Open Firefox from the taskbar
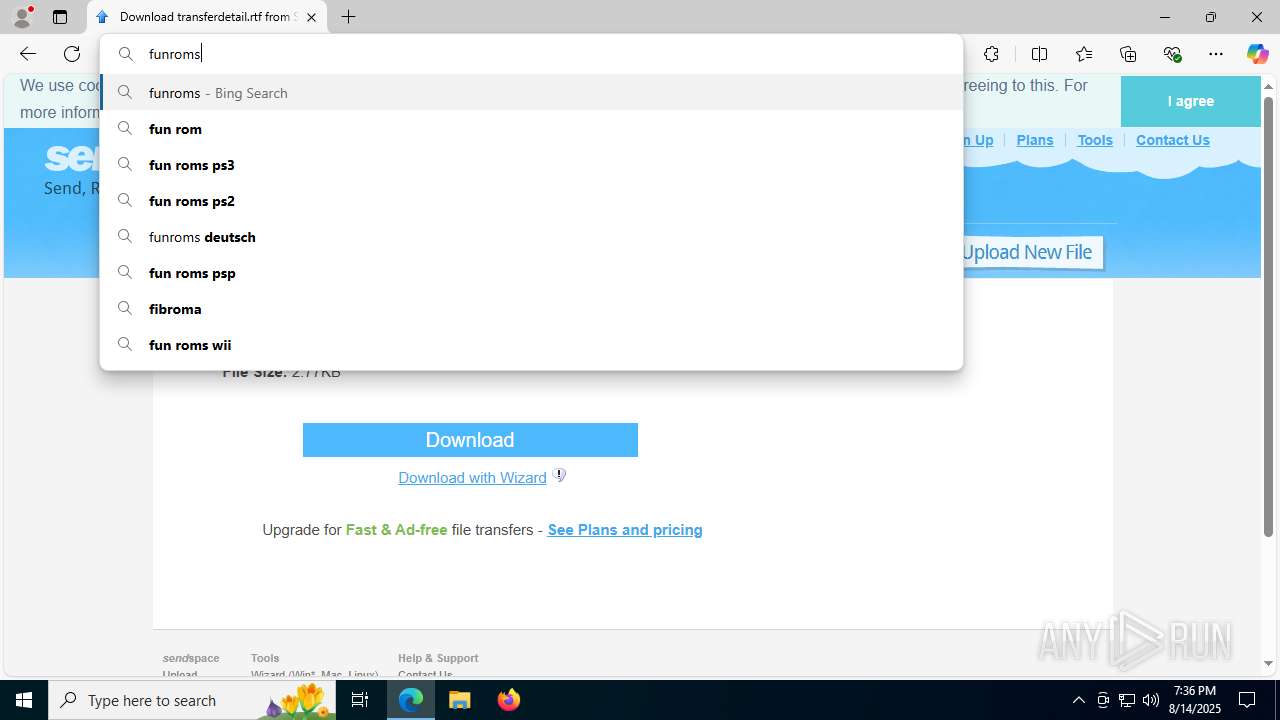Screen dimensions: 1280x720 [508, 700]
